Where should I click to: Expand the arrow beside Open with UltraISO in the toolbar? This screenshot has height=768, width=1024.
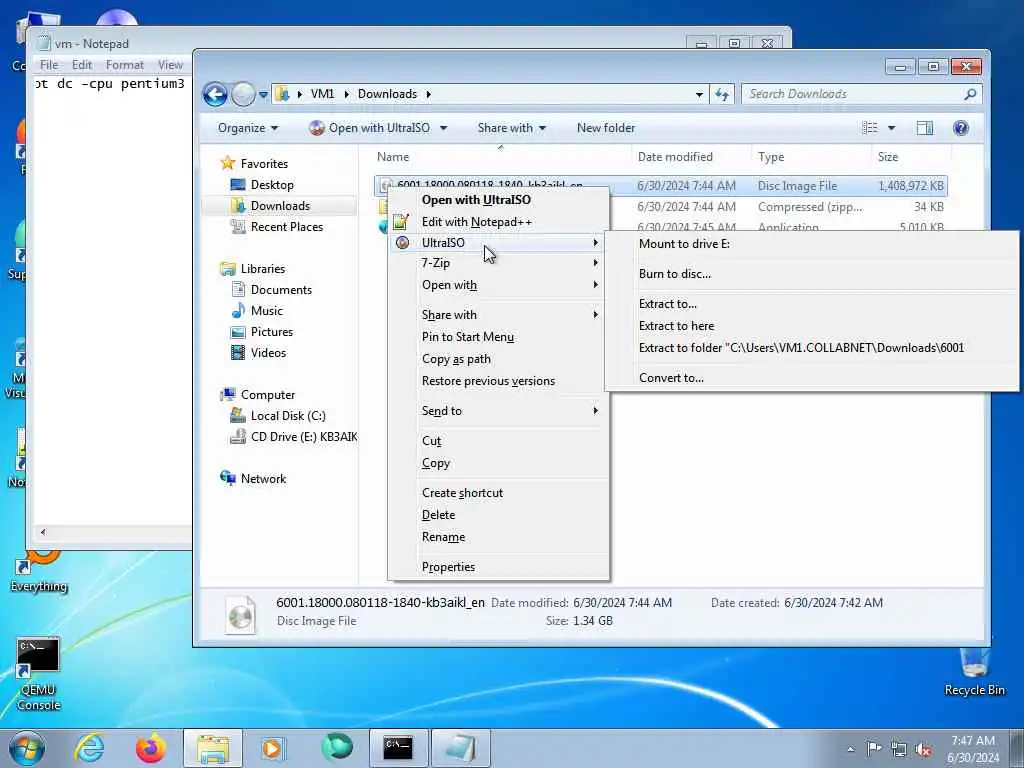pos(443,128)
